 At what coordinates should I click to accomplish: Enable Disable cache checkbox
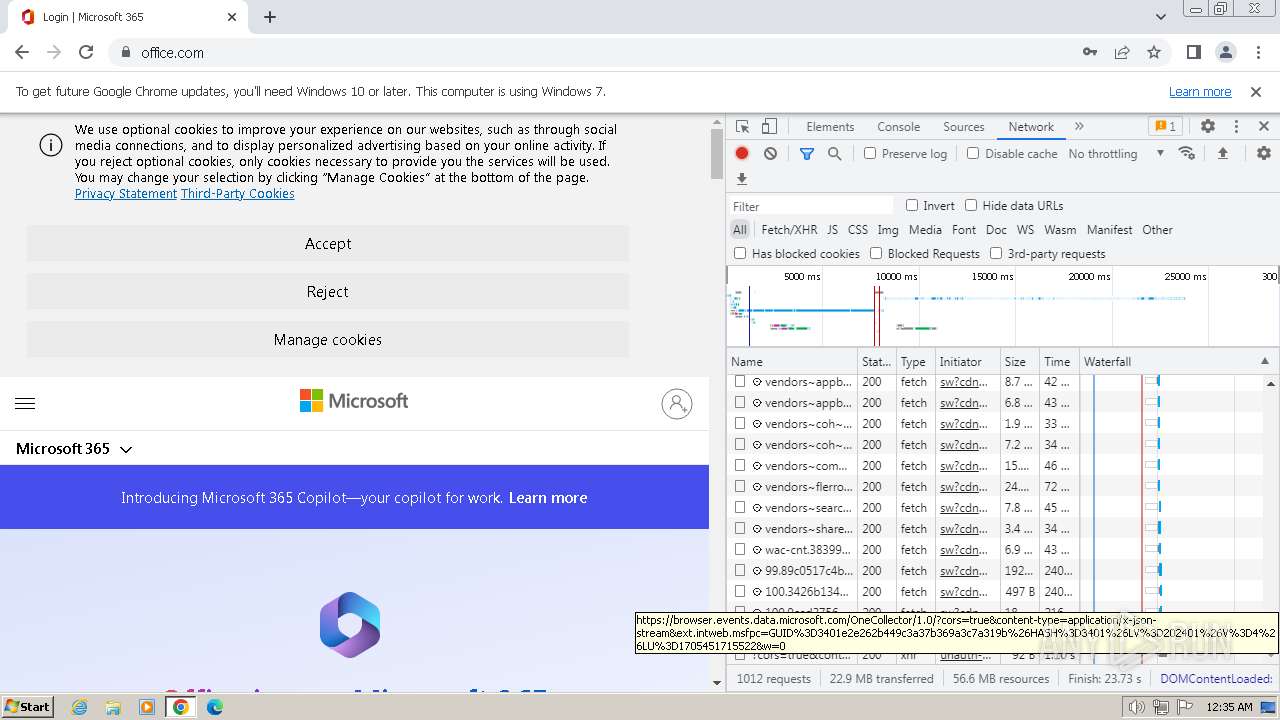(973, 154)
